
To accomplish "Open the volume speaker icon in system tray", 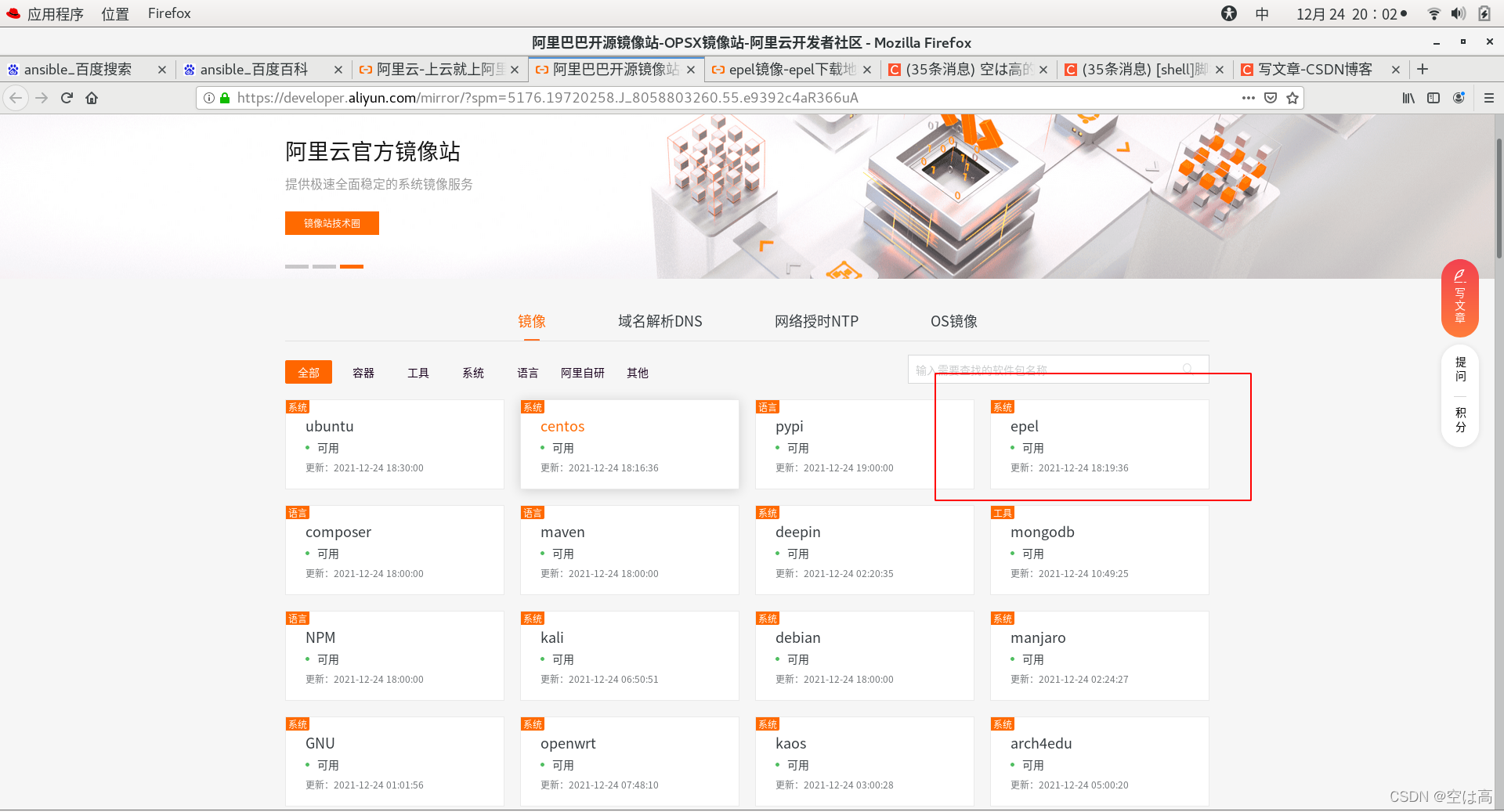I will pyautogui.click(x=1458, y=13).
